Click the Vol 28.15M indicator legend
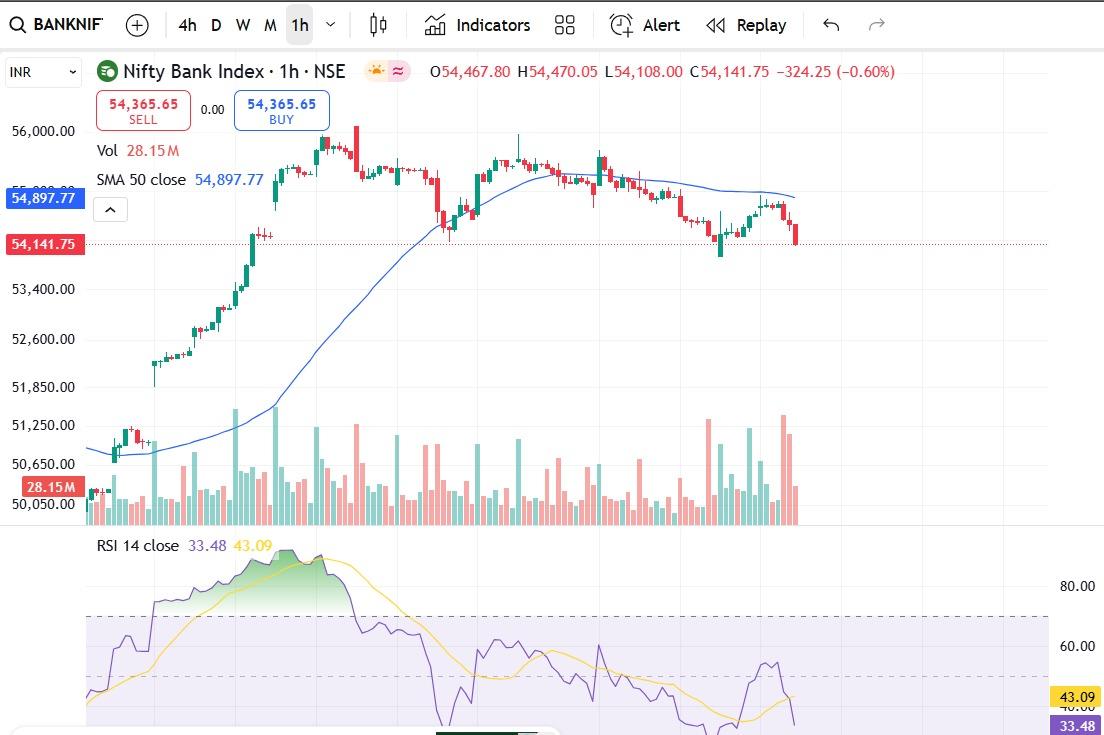This screenshot has width=1104, height=735. 138,151
